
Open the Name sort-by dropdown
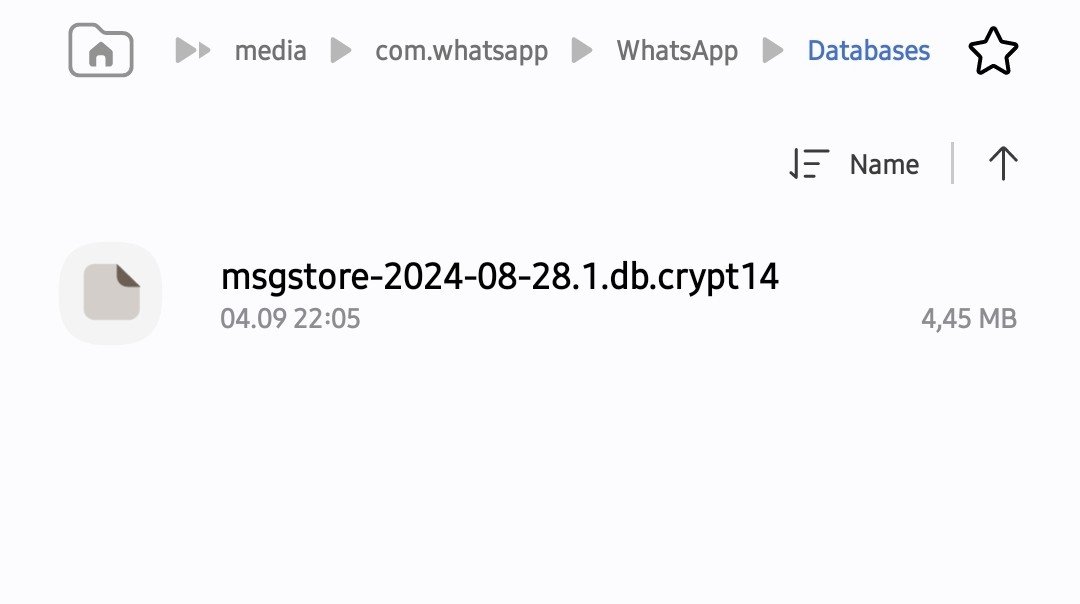884,164
